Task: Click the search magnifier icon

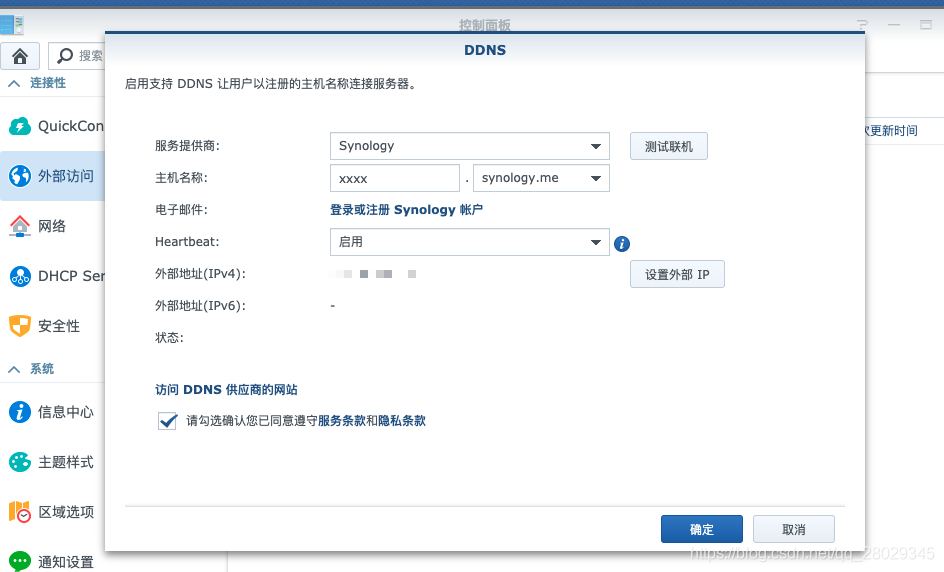Action: 64,56
